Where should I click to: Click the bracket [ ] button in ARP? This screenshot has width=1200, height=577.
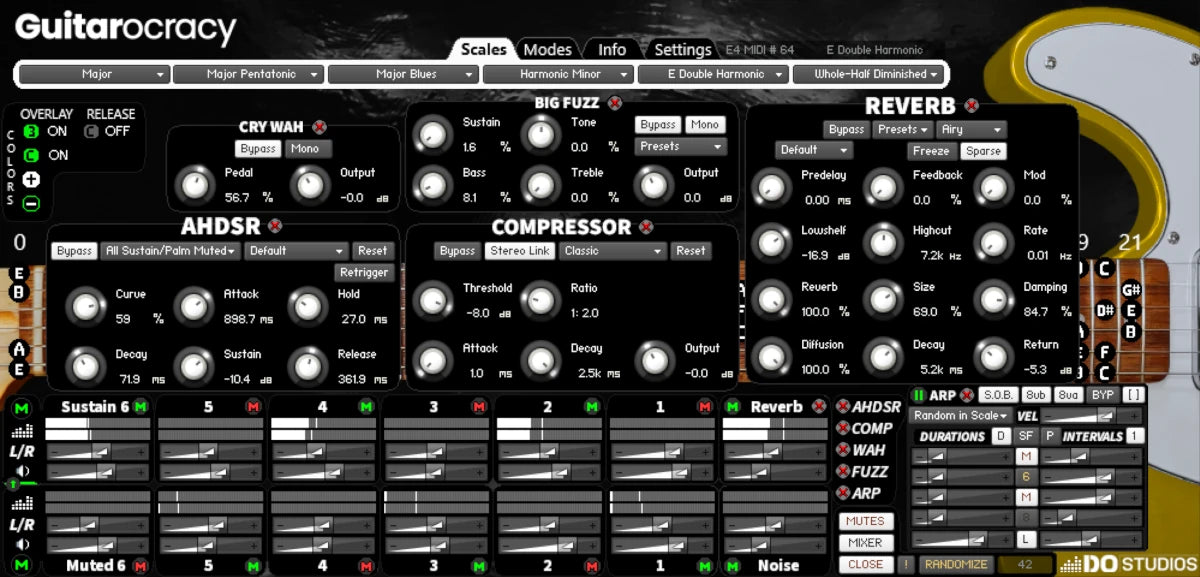[1133, 395]
